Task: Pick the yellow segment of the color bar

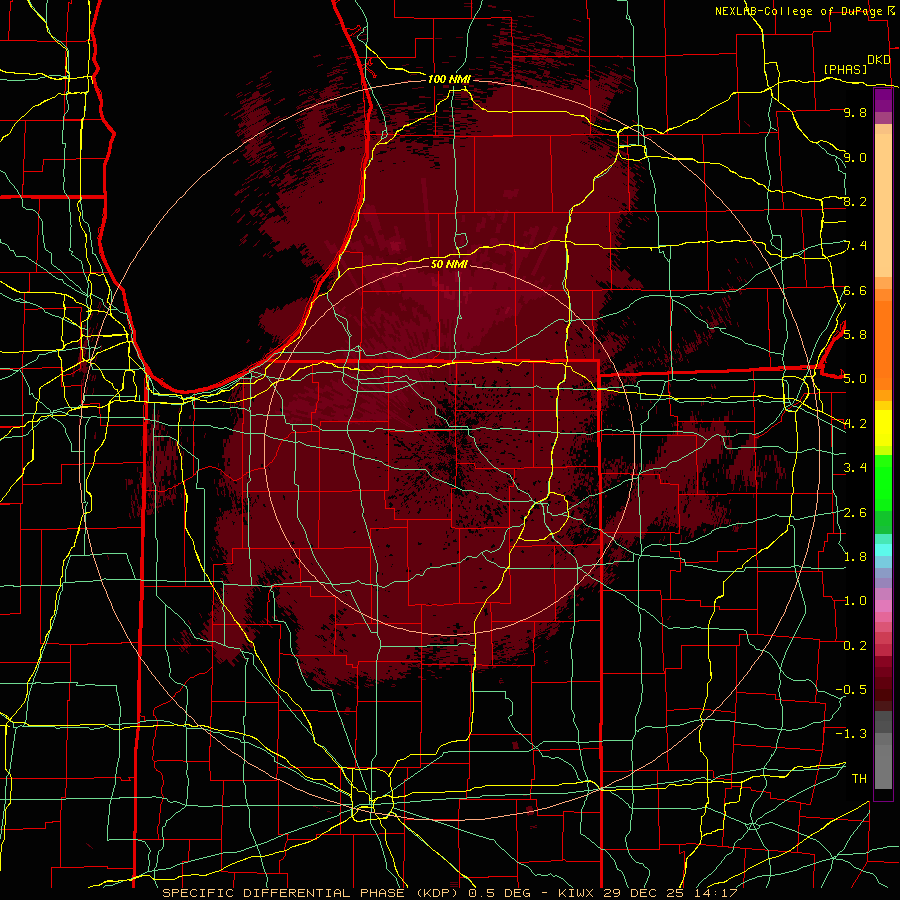Action: [883, 428]
